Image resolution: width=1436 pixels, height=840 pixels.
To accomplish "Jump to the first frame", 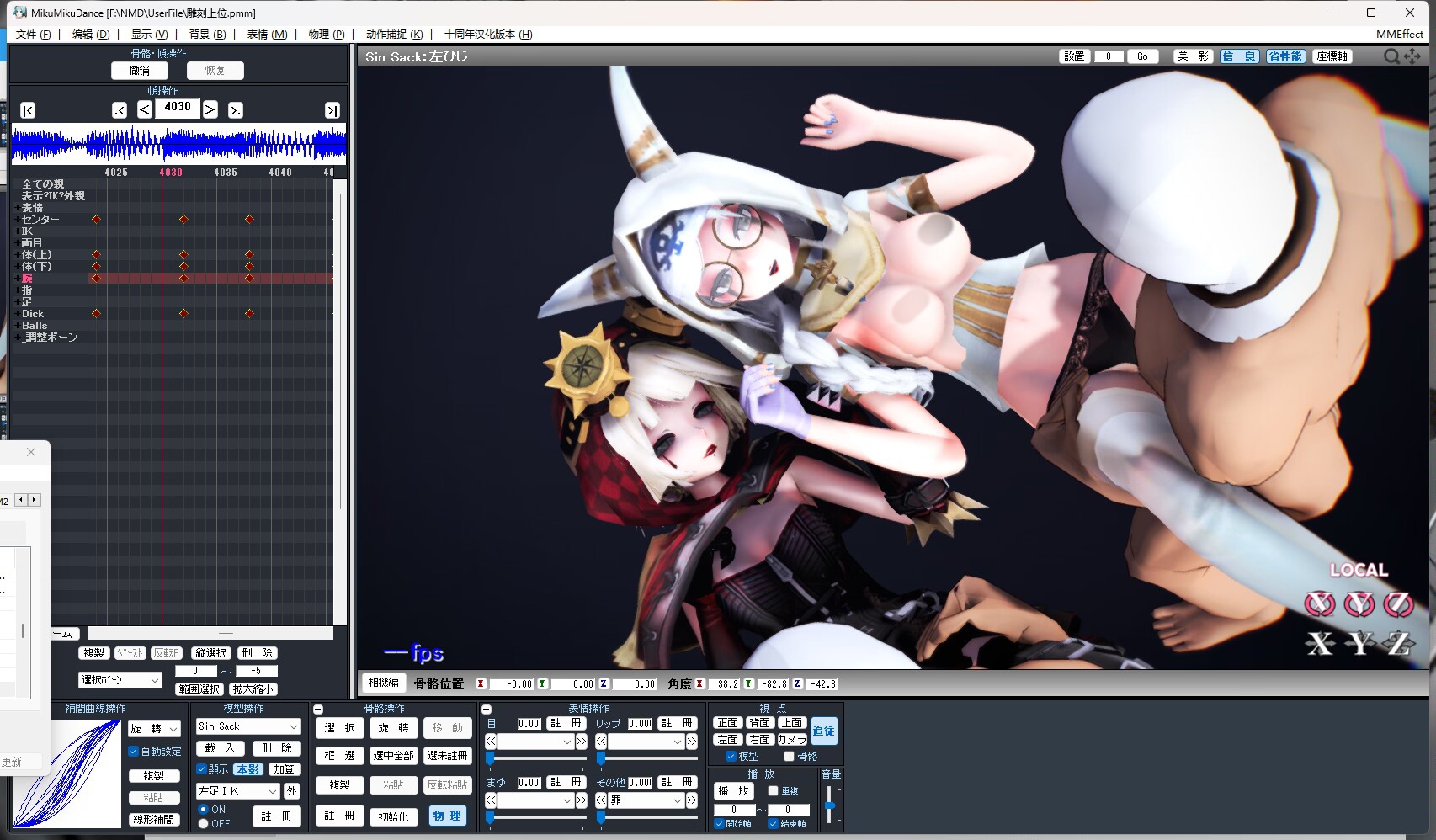I will [28, 110].
